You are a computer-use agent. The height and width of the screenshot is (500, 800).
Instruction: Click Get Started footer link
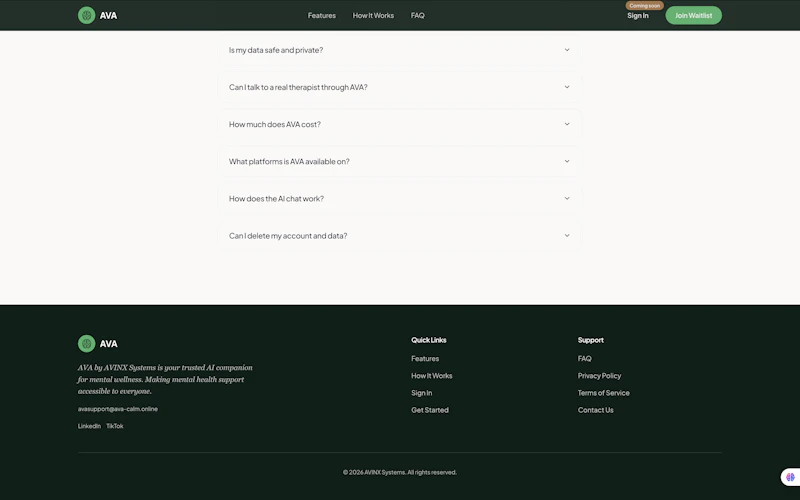click(x=430, y=410)
